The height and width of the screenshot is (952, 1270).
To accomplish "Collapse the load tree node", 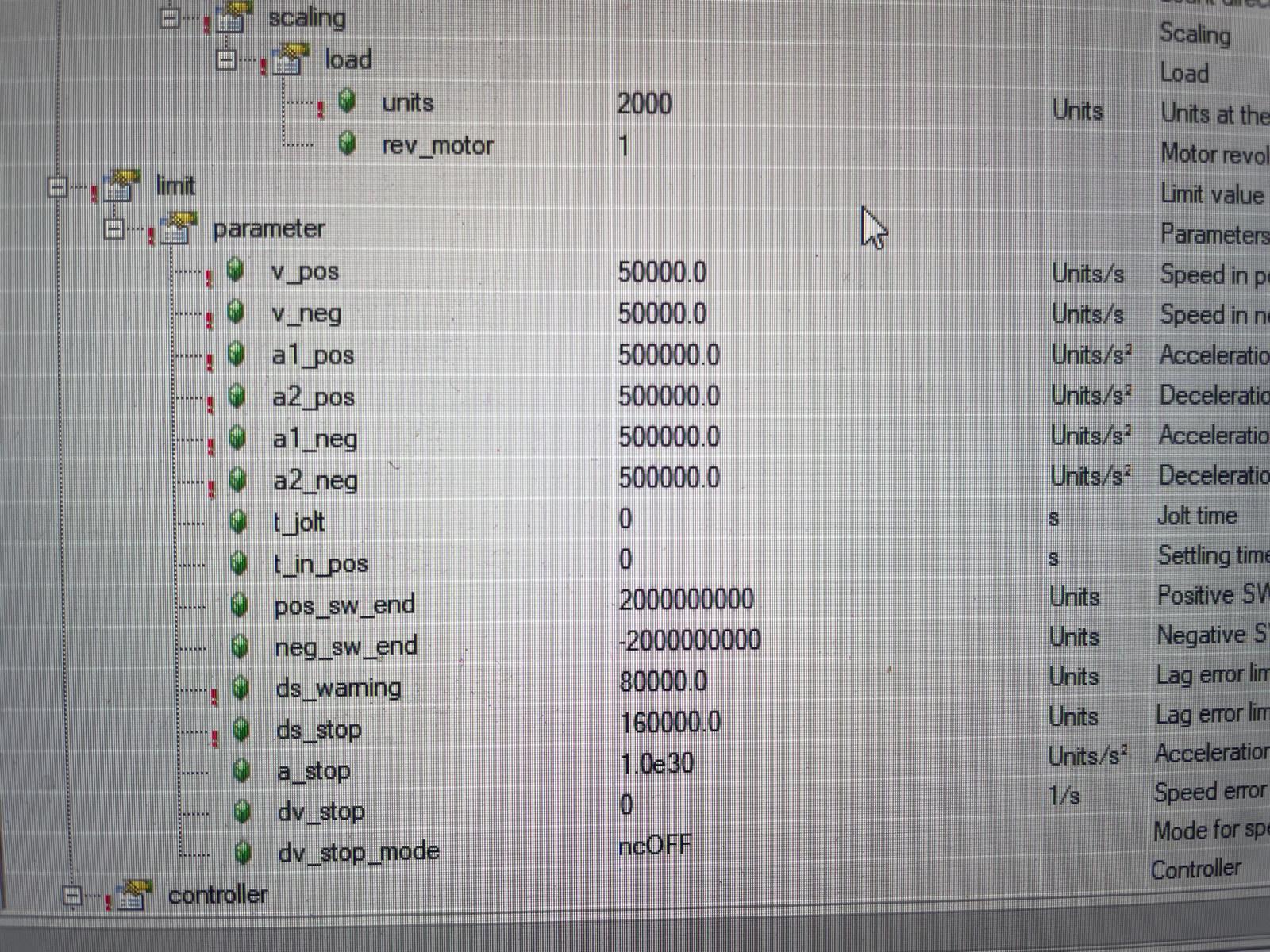I will (227, 59).
